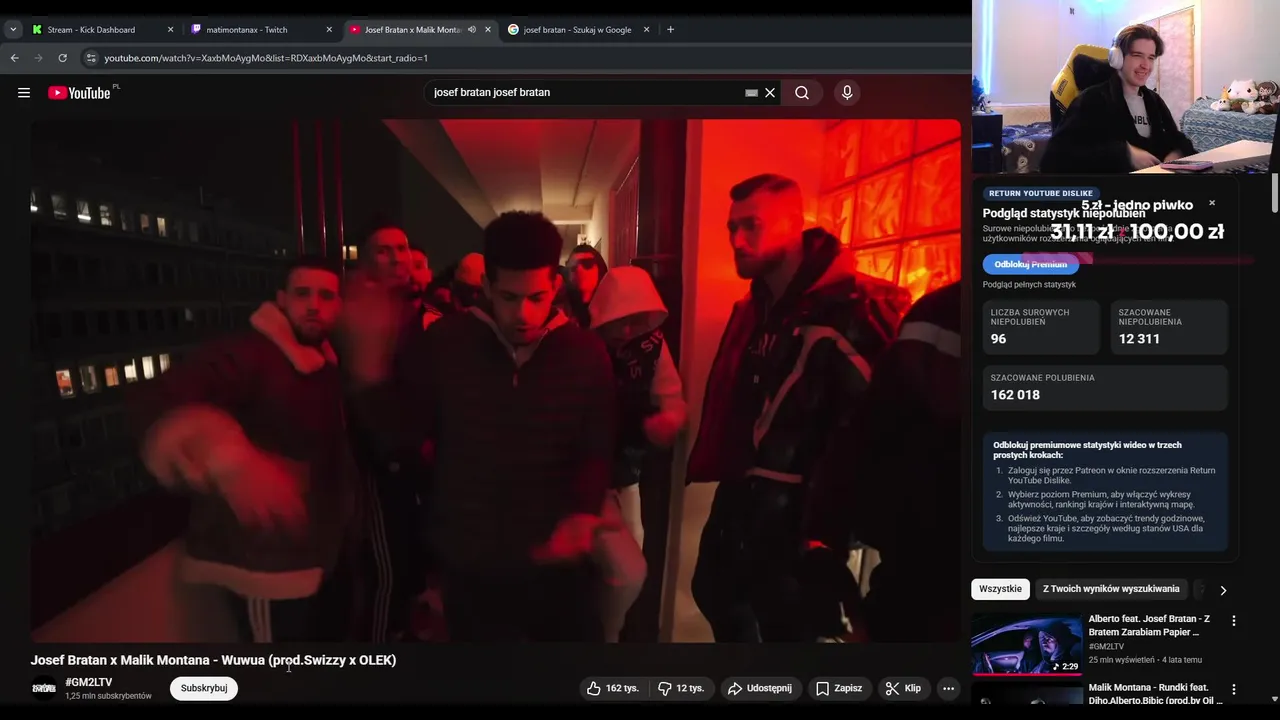Start voice search with microphone icon
This screenshot has height=720, width=1280.
pyautogui.click(x=847, y=93)
